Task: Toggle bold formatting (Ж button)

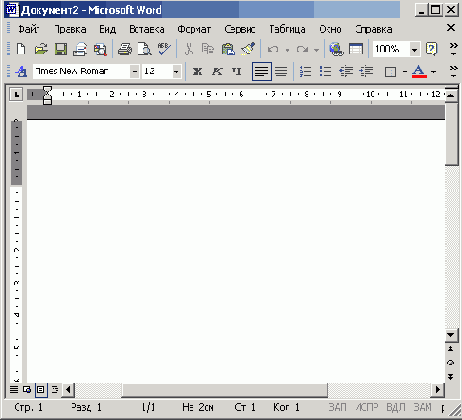Action: (197, 71)
